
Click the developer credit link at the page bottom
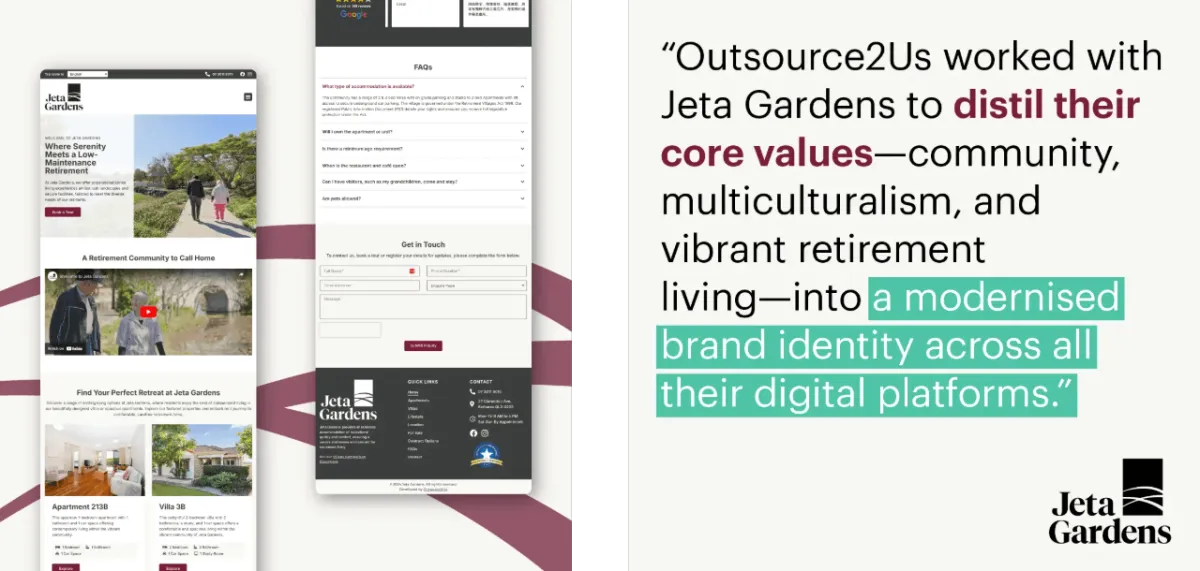tap(436, 489)
